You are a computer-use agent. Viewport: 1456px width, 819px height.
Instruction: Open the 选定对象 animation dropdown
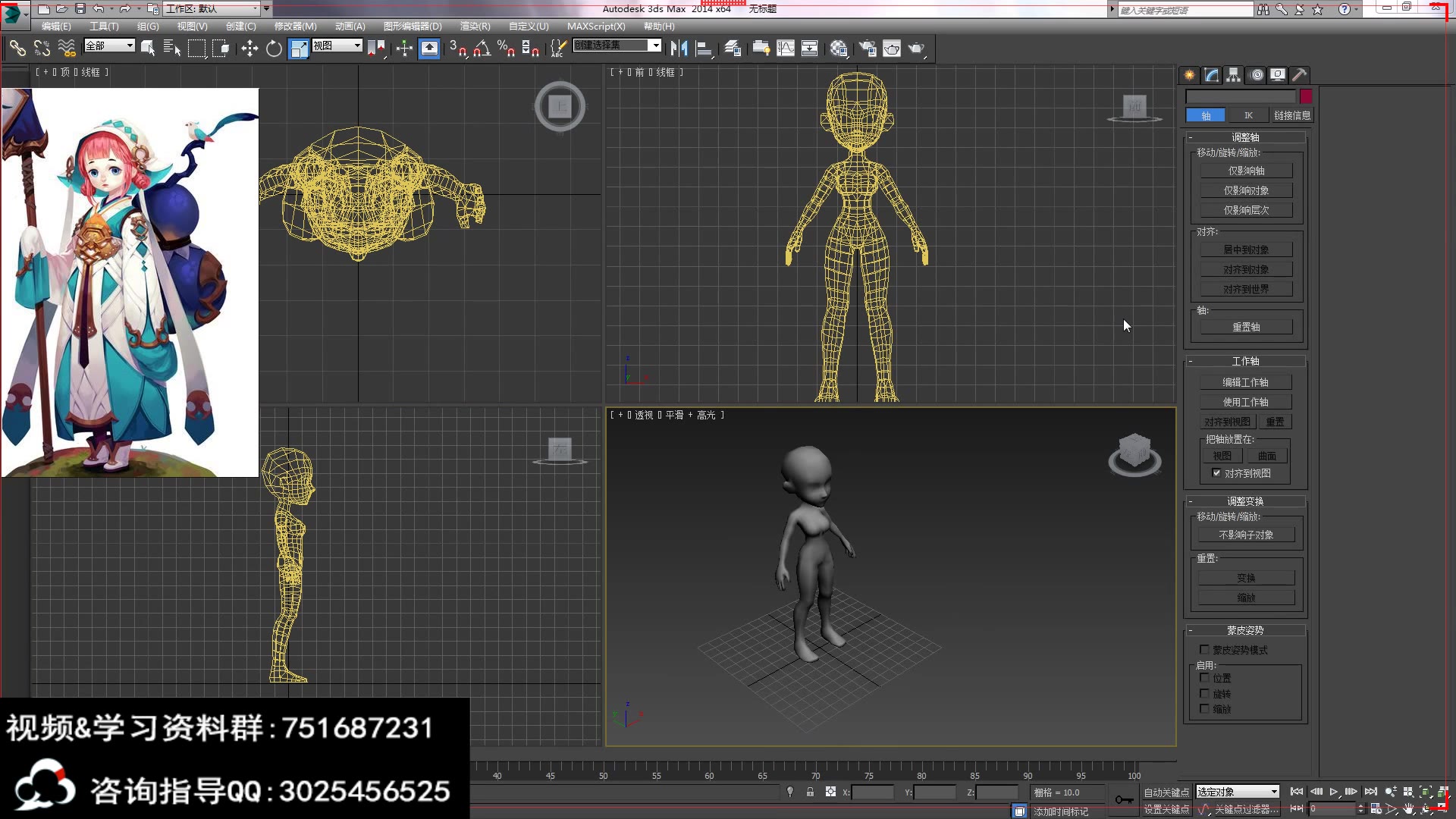tap(1236, 791)
